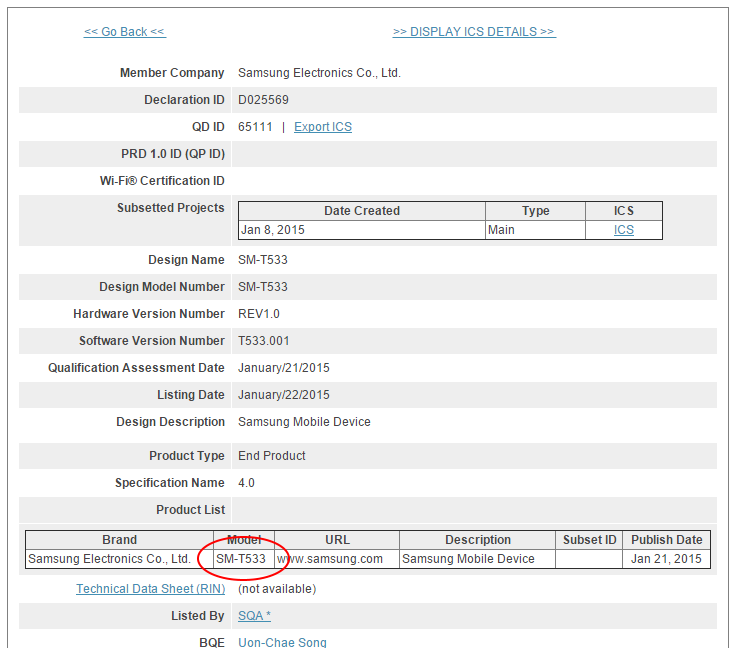Image resolution: width=734 pixels, height=648 pixels.
Task: Click the circled SM-T533 model cell
Action: tap(241, 559)
